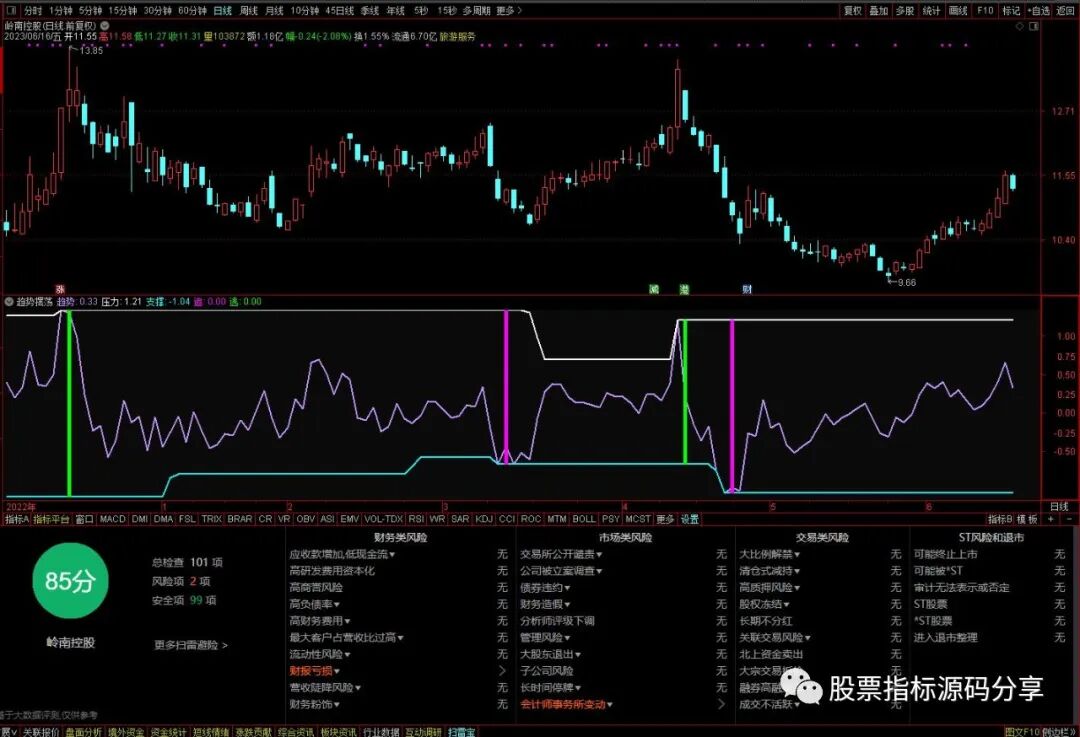Open the 盘面分析 bottom tab
This screenshot has width=1080, height=737.
(83, 731)
